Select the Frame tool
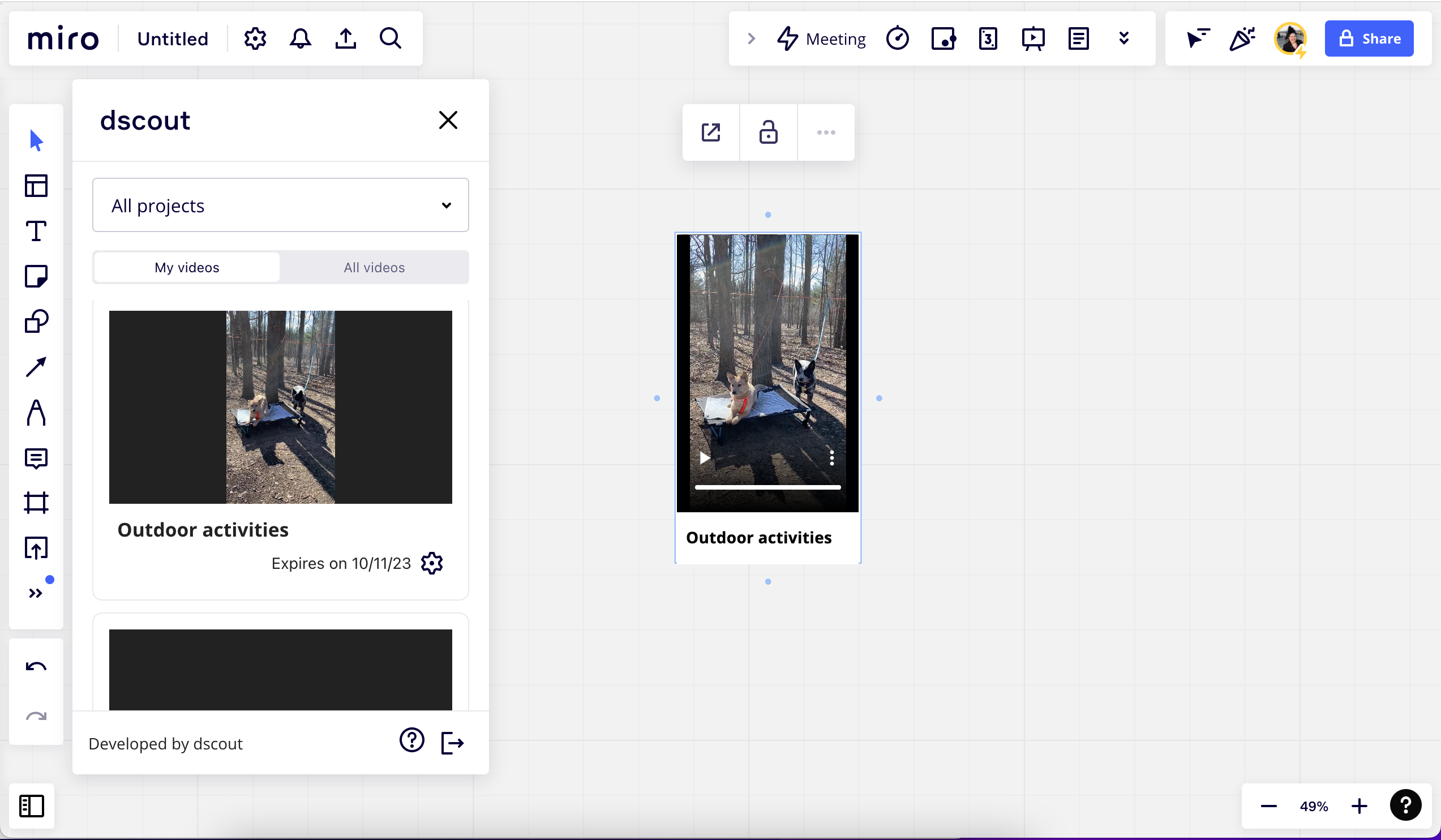This screenshot has width=1441, height=840. click(36, 503)
